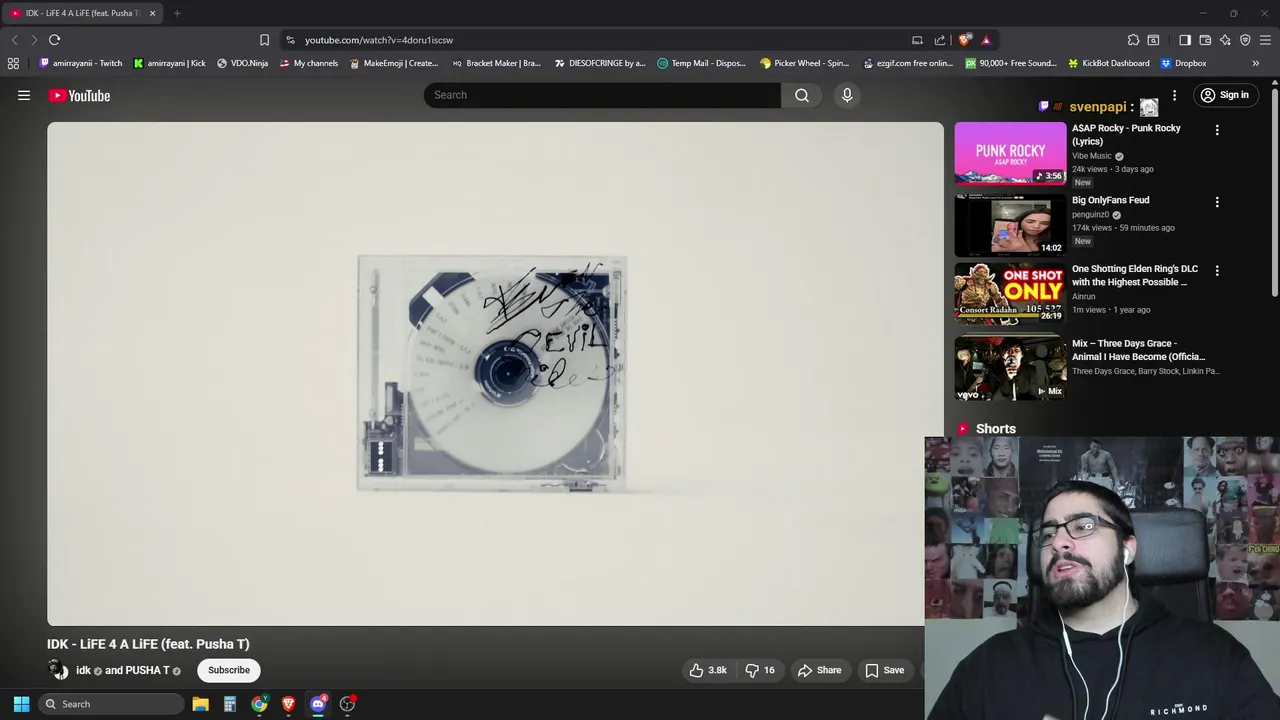Open Three Days Grace Mix thumbnail
This screenshot has width=1280, height=720.
(x=1010, y=368)
